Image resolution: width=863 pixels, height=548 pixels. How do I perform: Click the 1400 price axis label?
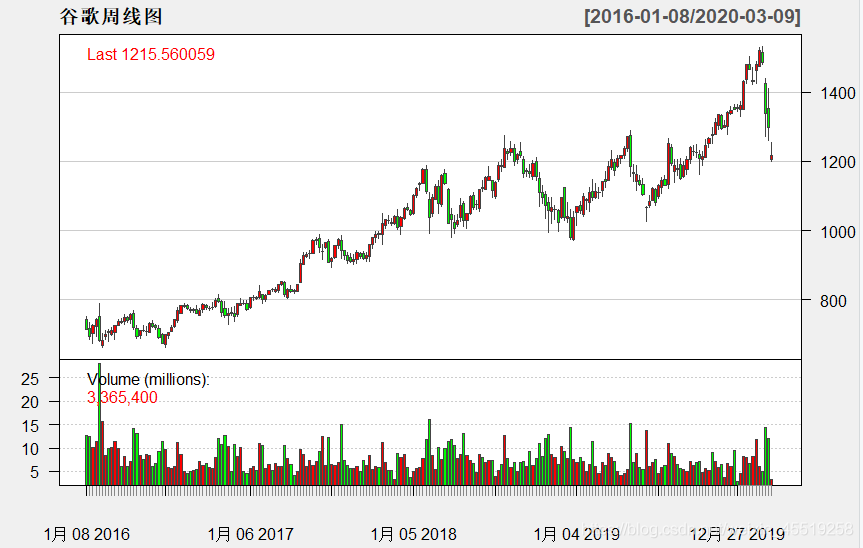(x=838, y=93)
